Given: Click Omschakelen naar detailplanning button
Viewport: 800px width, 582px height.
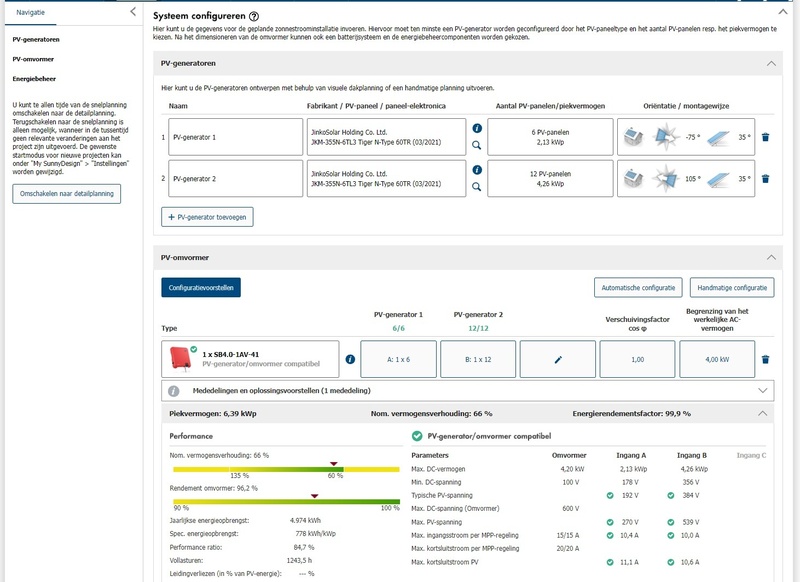Looking at the screenshot, I should click(x=66, y=193).
